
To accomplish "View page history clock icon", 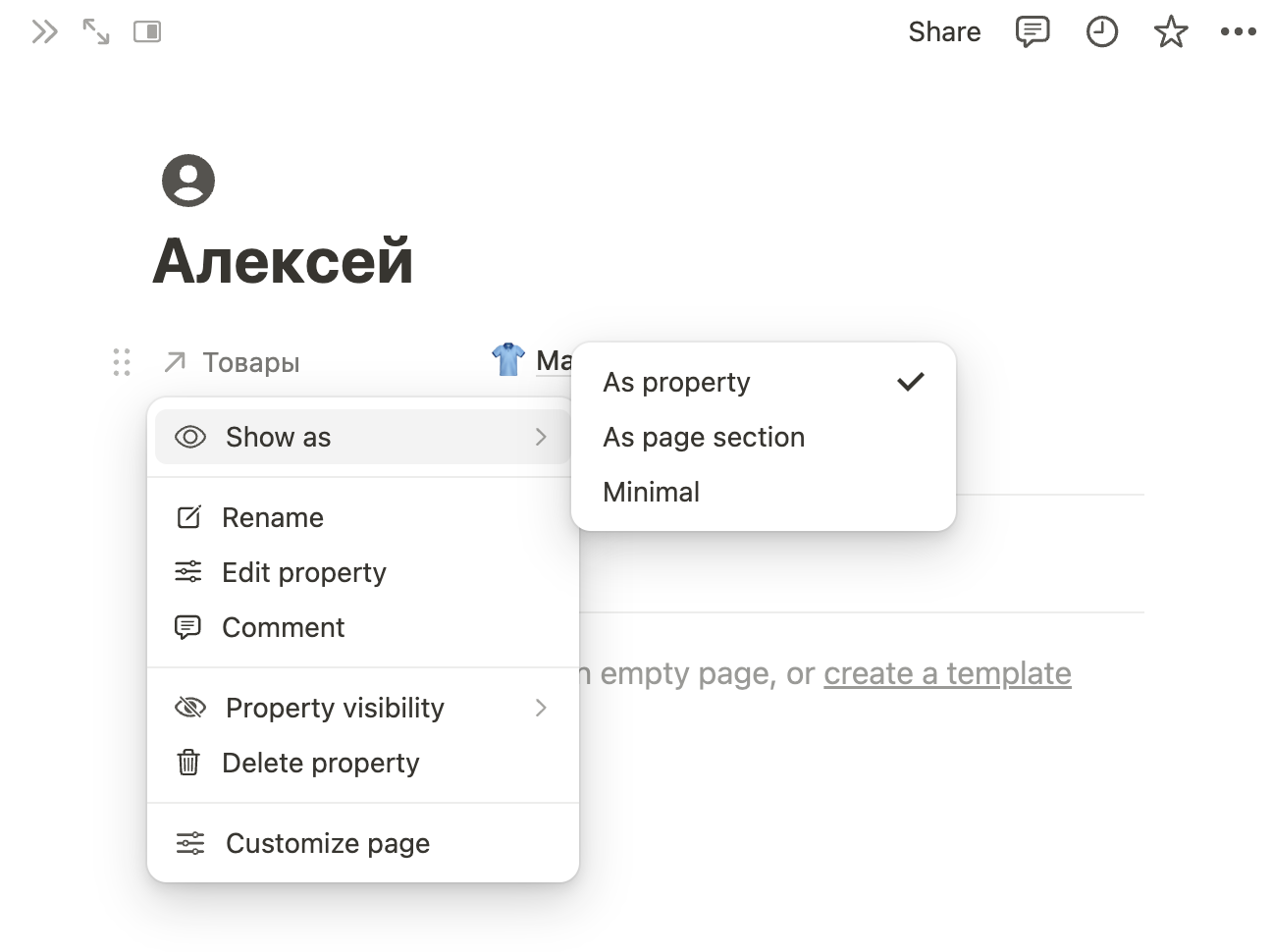I will tap(1101, 32).
